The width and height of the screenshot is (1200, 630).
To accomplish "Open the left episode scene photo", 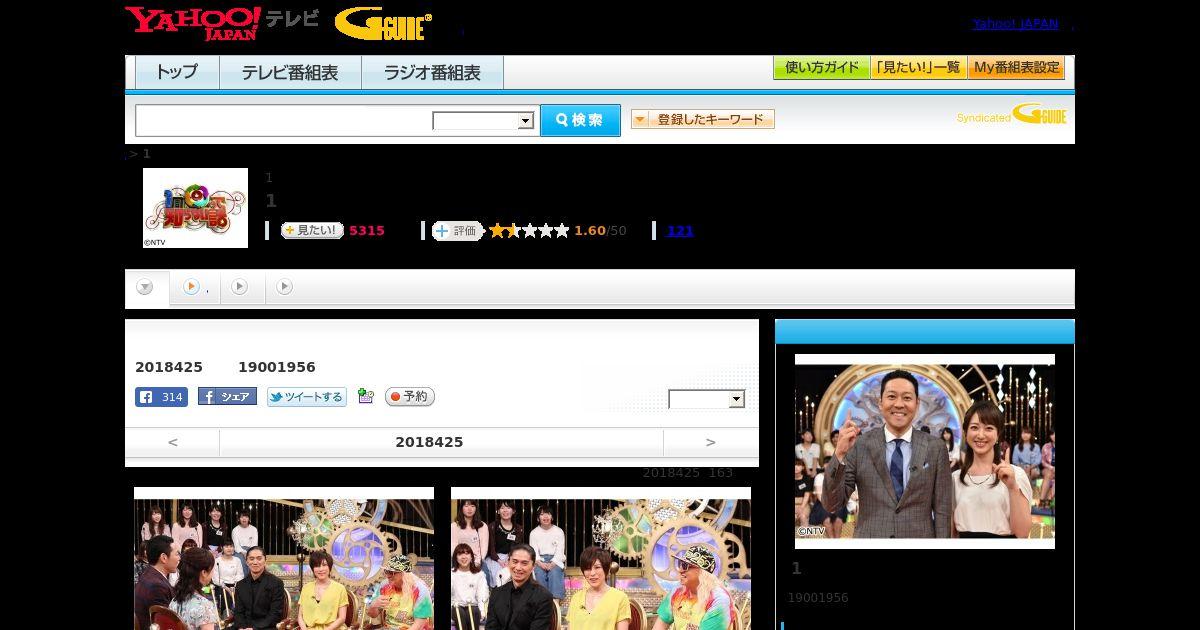I will (284, 558).
